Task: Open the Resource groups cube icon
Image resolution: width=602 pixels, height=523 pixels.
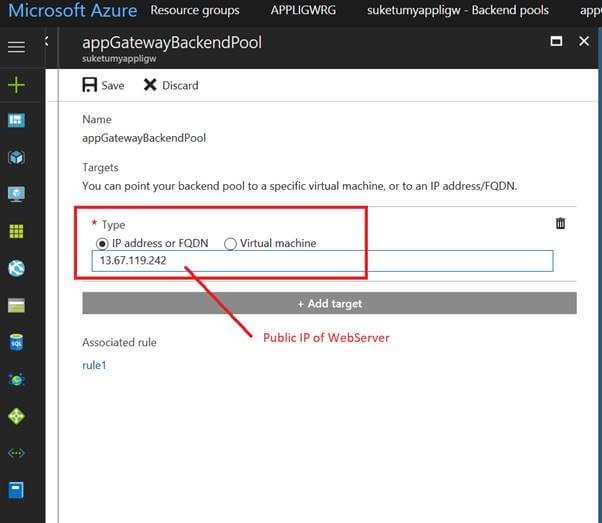Action: tap(16, 157)
